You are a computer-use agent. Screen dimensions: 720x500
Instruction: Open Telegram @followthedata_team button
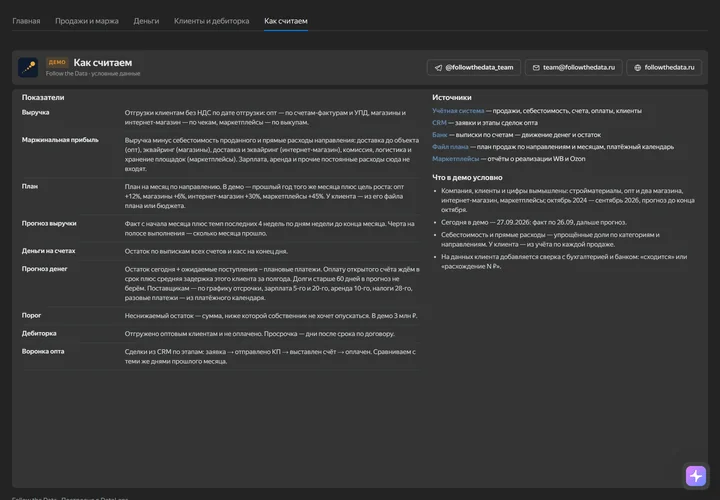473,67
